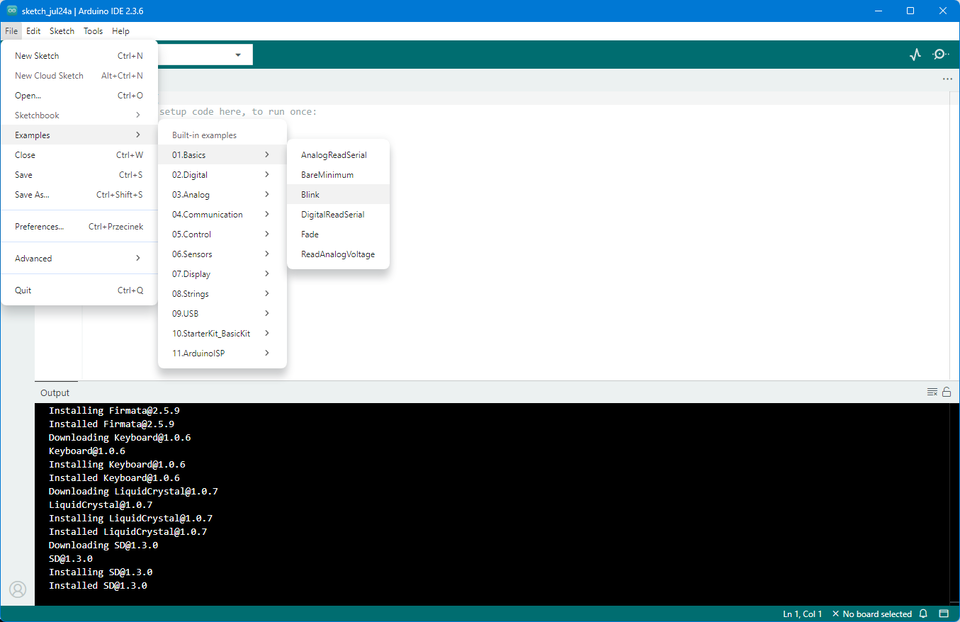Click the Arduino IDE icon in the title bar
This screenshot has height=622, width=960.
coord(10,11)
